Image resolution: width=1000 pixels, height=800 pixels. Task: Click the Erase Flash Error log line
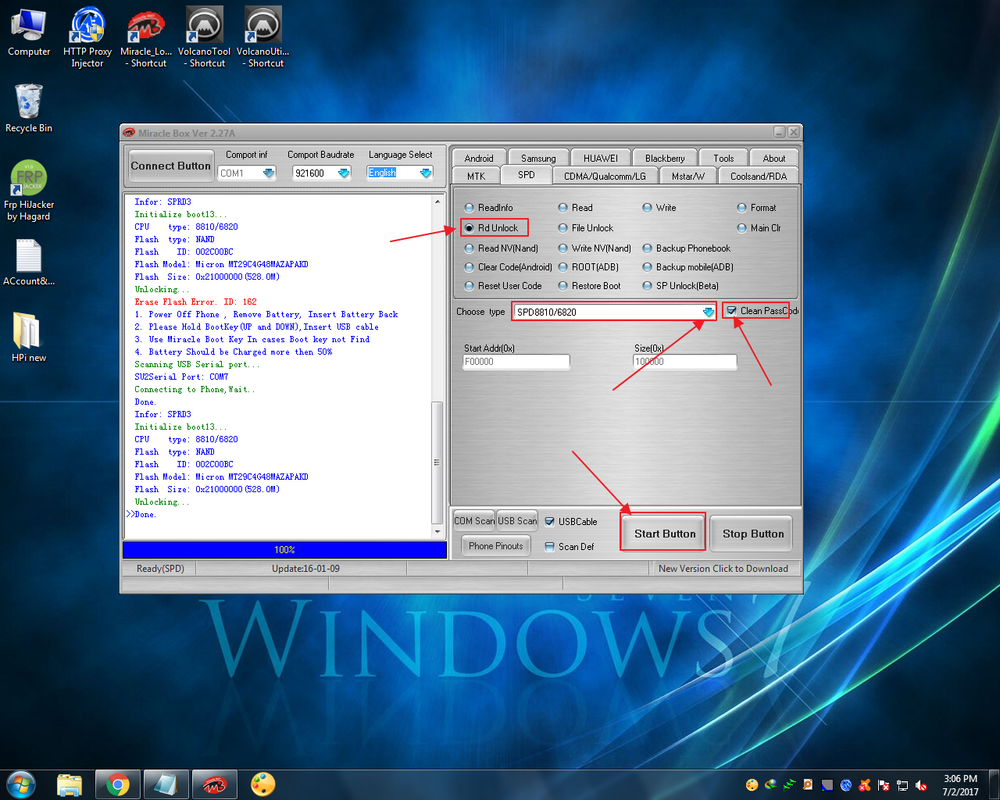[195, 302]
